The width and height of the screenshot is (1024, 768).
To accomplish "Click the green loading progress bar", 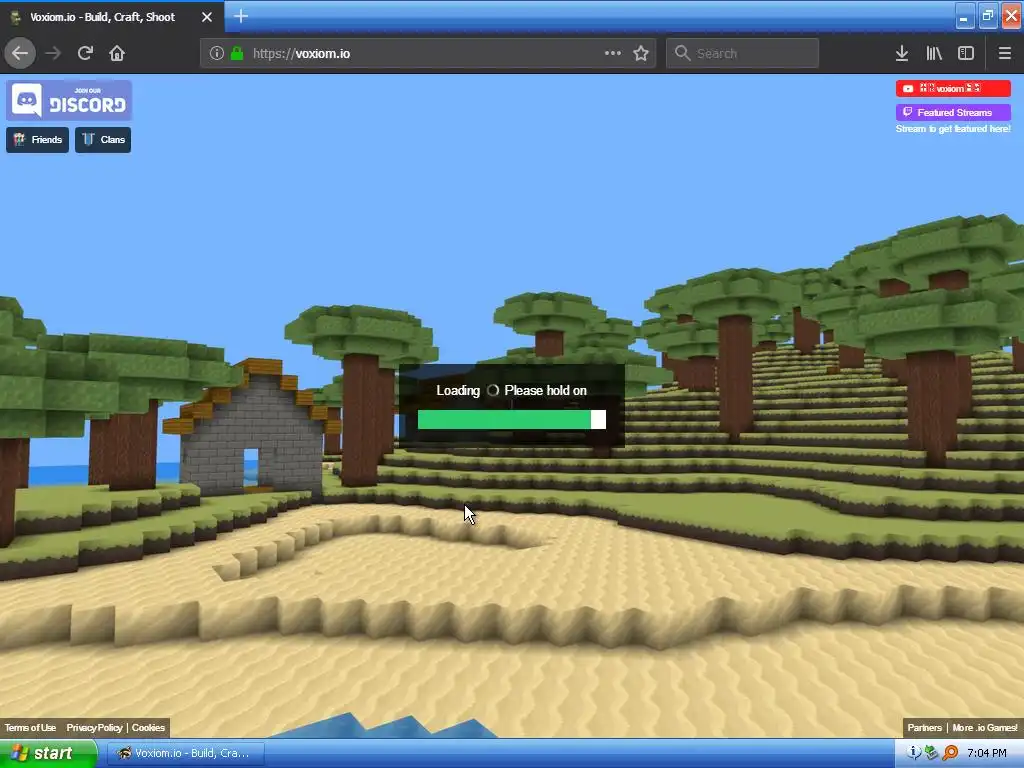I will (511, 419).
